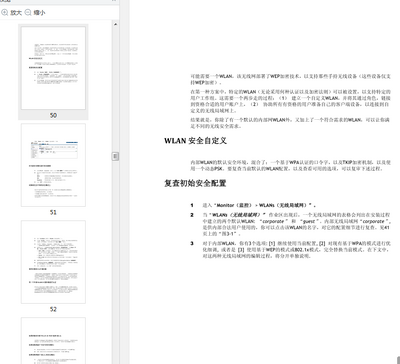Click the thumbnail panel splitter handle
This screenshot has height=364, width=400.
[x=115, y=156]
